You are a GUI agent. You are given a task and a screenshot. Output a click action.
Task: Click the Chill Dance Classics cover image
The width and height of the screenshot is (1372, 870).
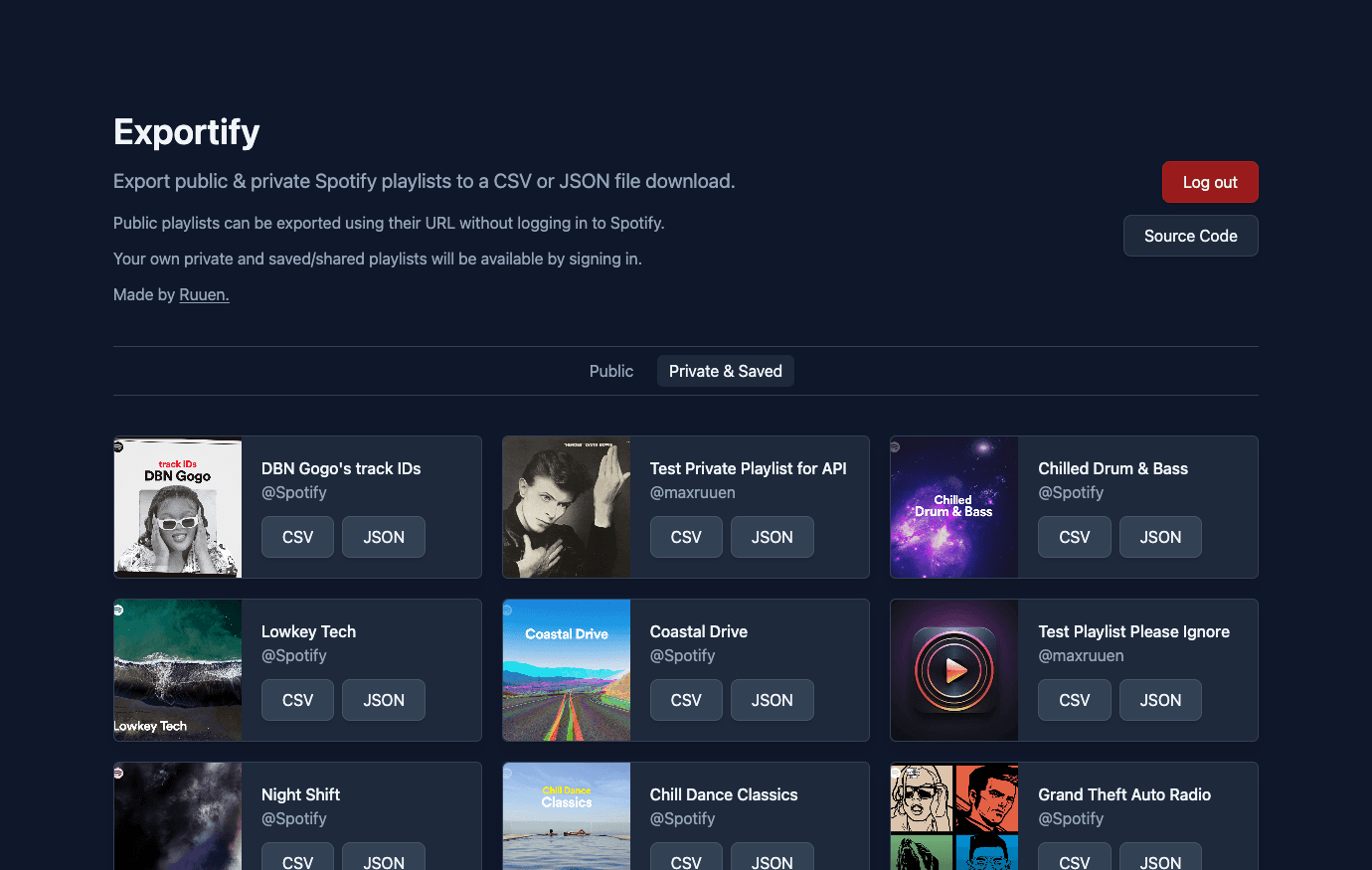[567, 816]
